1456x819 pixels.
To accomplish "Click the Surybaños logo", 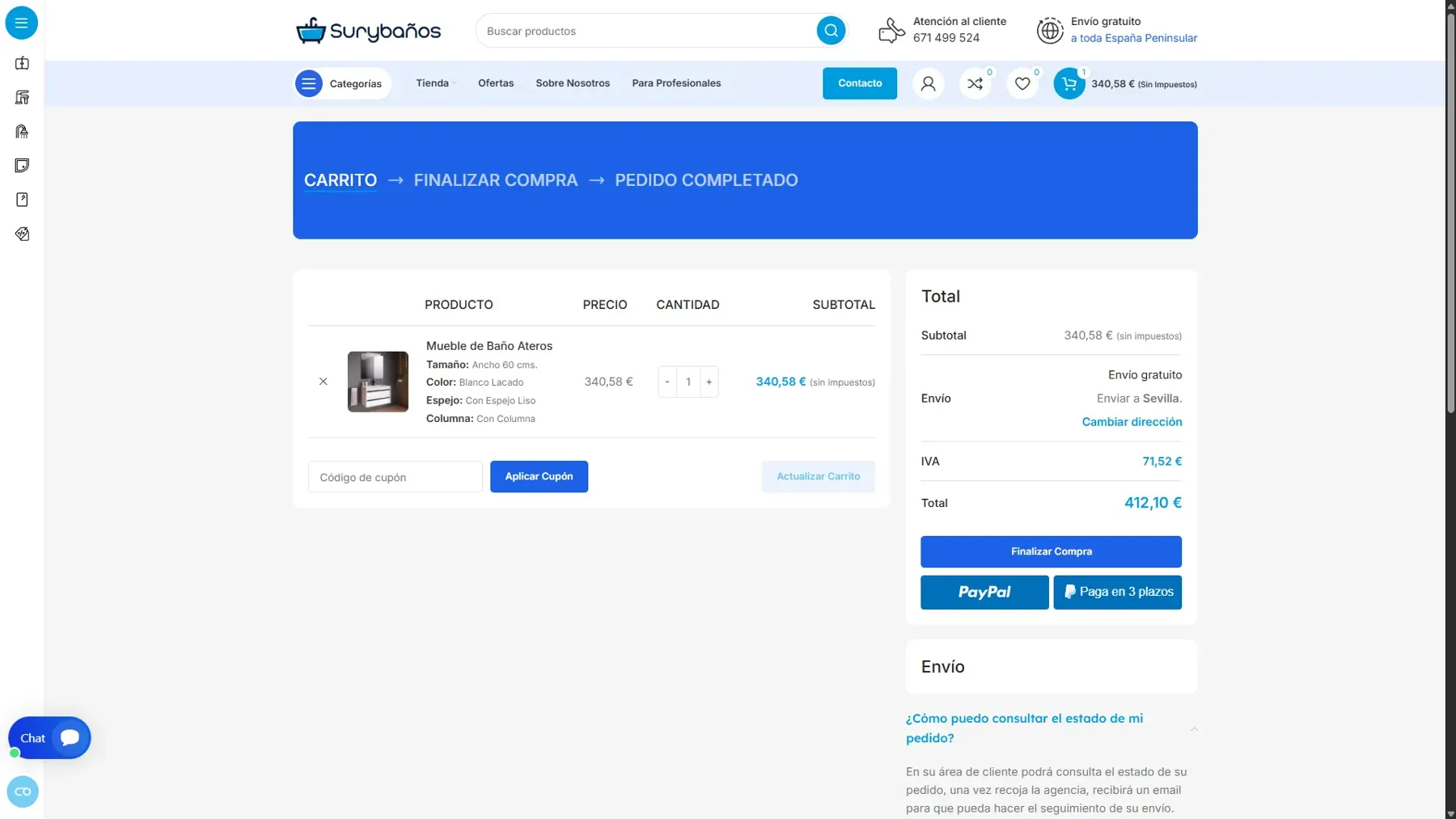I will (368, 31).
